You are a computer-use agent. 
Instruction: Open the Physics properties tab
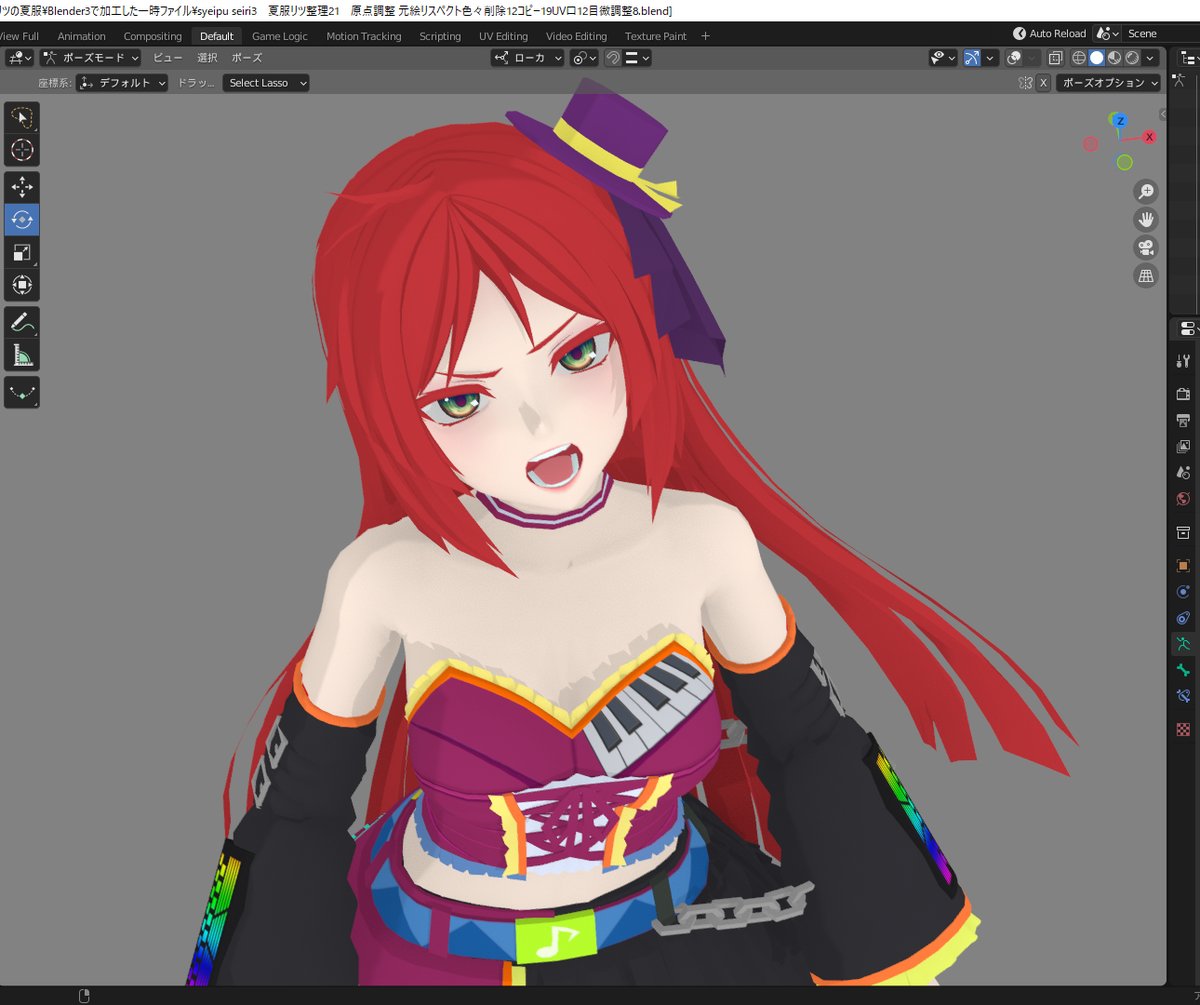coord(1184,591)
